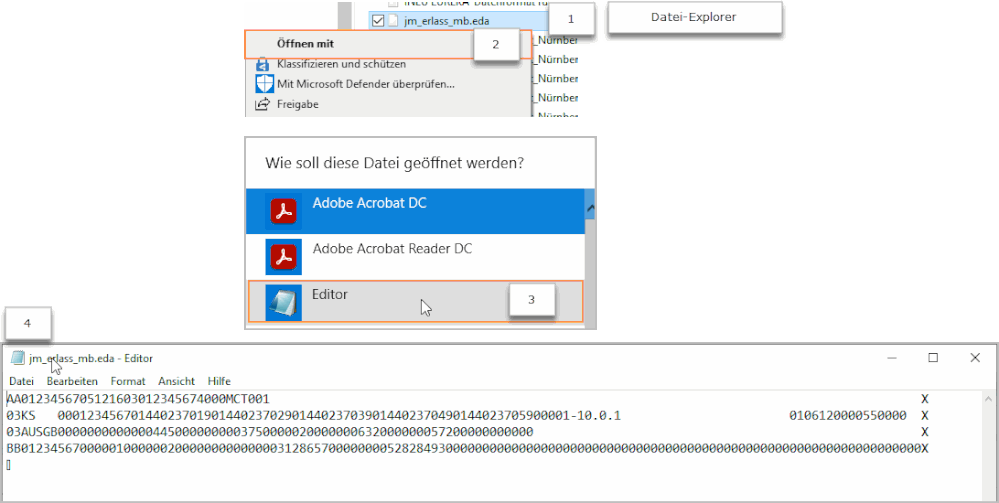Screen dimensions: 999x503
Task: Open the Hilfe menu in Editor
Action: (219, 381)
